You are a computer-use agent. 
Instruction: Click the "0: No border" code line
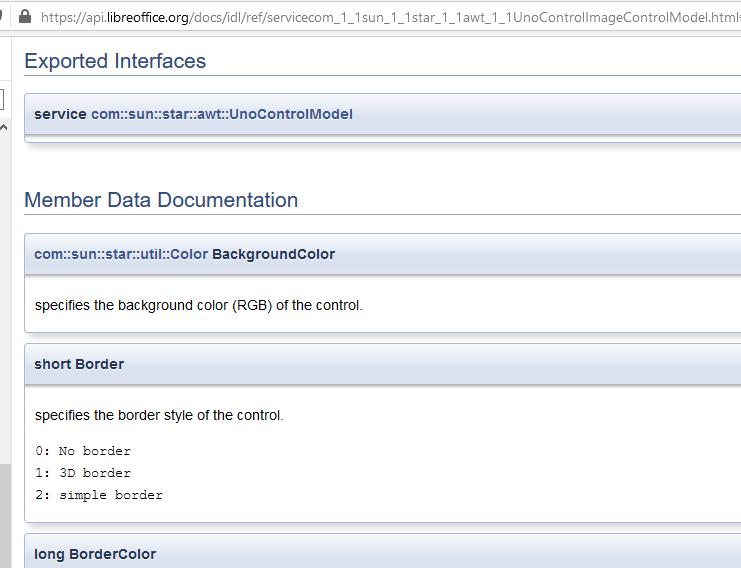[x=83, y=451]
